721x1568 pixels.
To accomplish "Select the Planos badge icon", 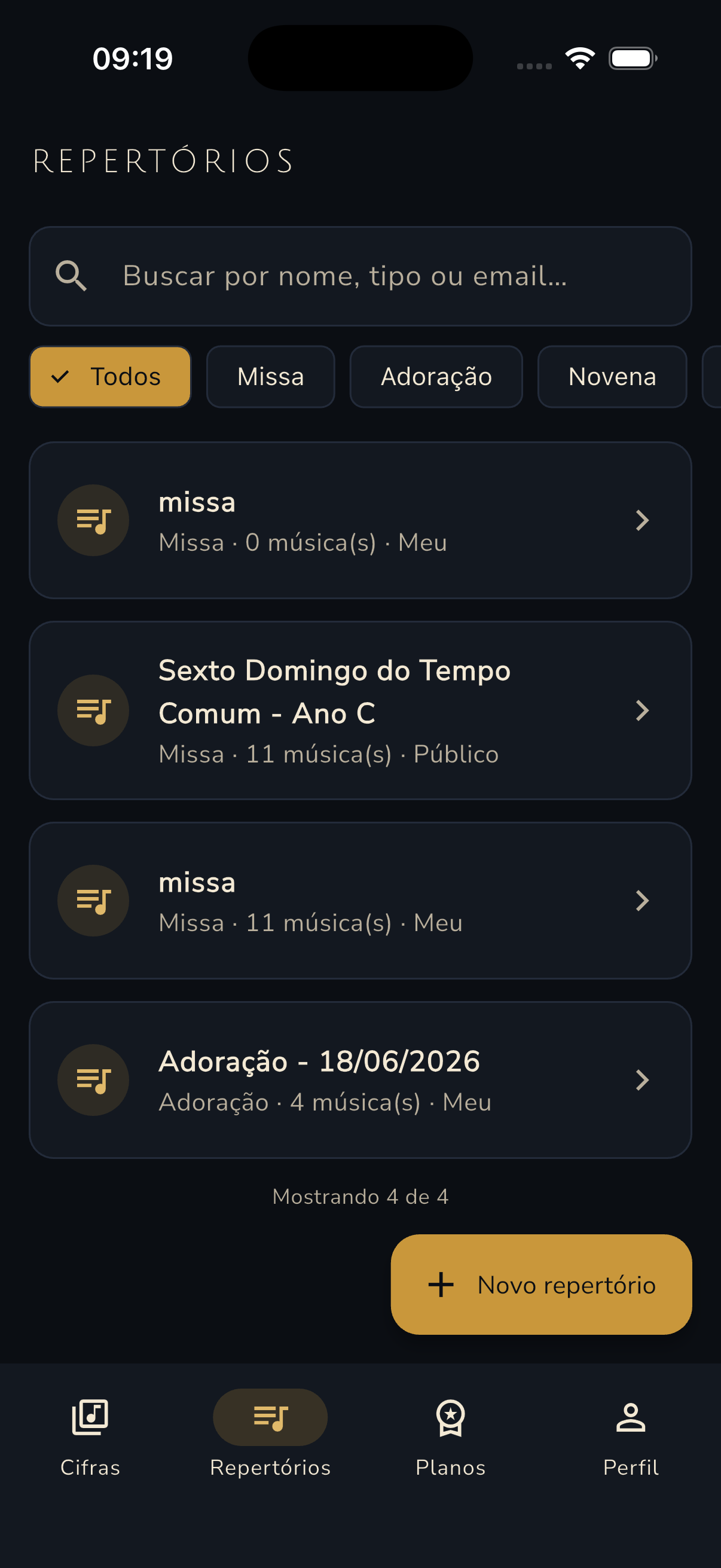I will [450, 1418].
